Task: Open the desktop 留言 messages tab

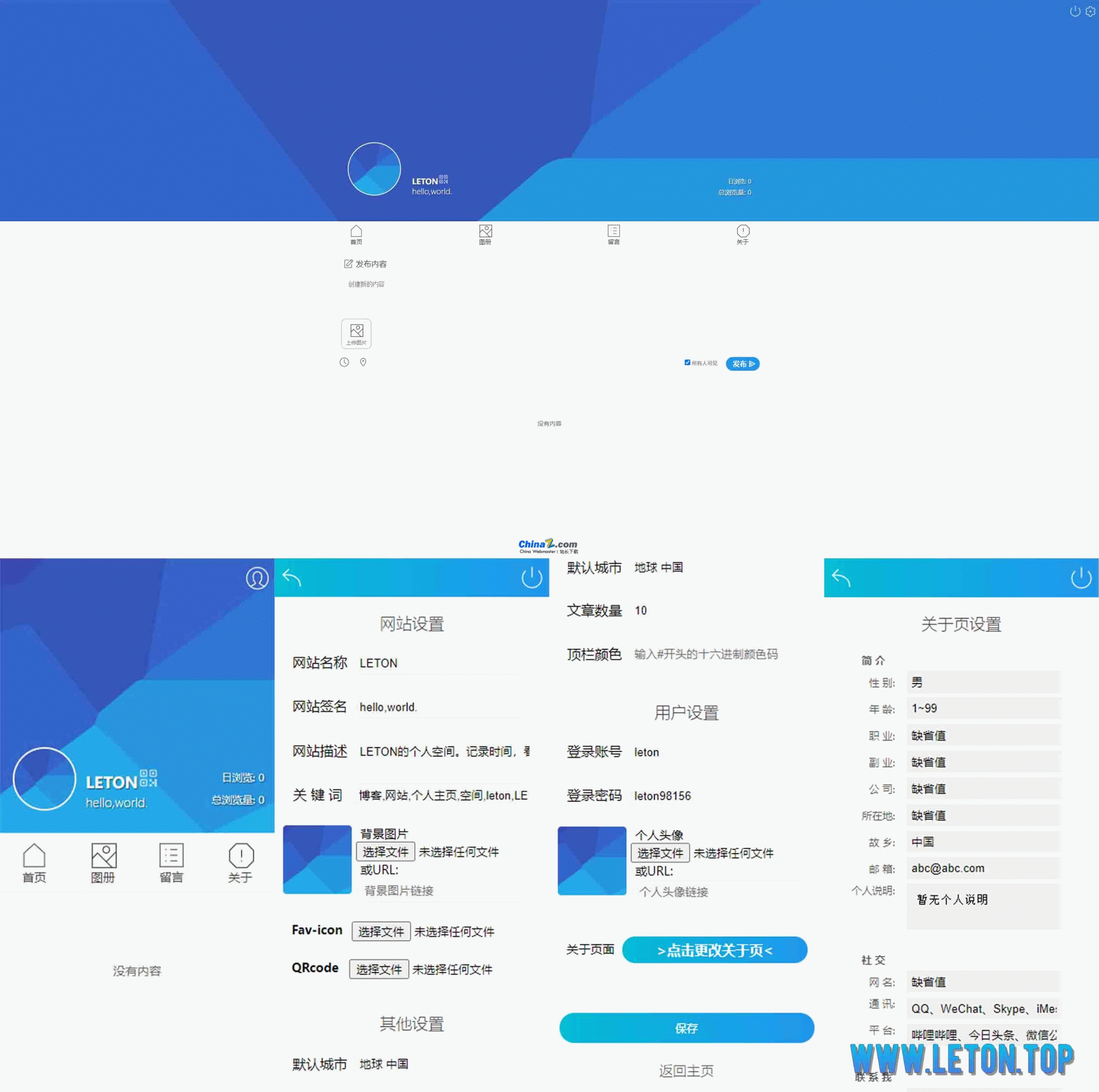Action: click(614, 234)
